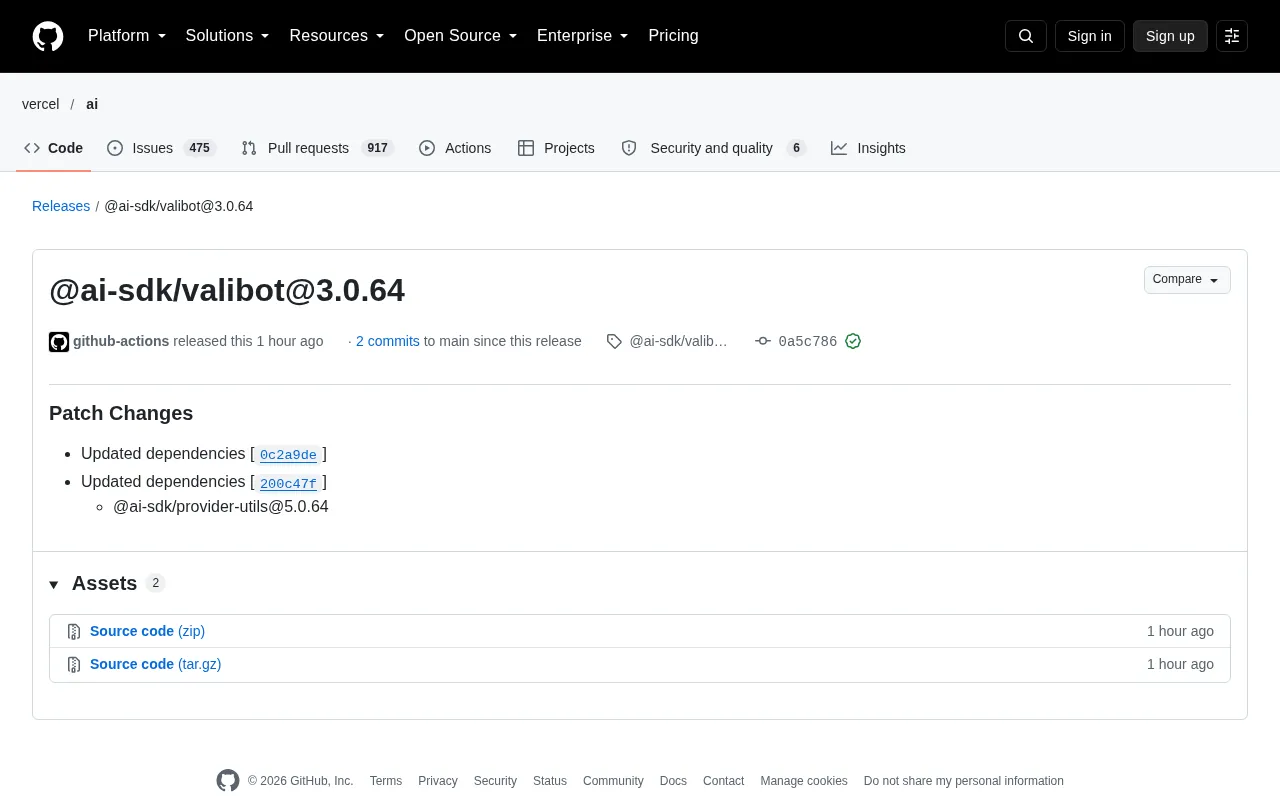Click the Sign up button
Screen dimensions: 1280x800
pyautogui.click(x=1170, y=36)
